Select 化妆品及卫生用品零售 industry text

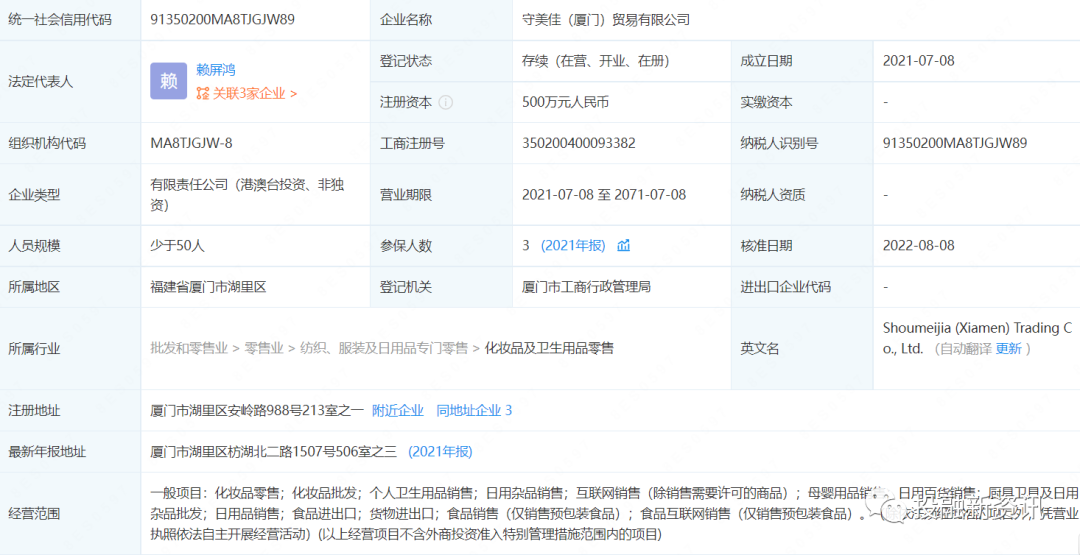[x=549, y=348]
